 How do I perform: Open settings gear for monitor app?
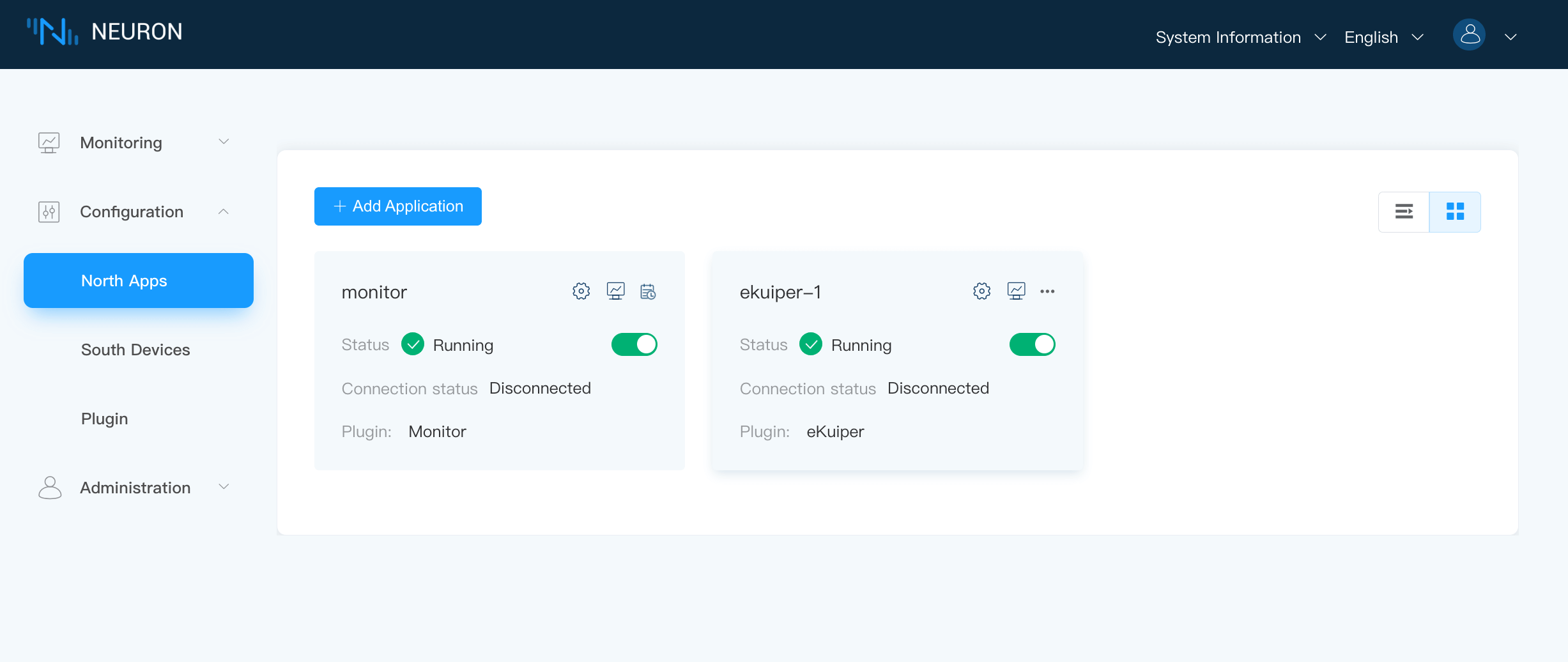click(x=581, y=291)
